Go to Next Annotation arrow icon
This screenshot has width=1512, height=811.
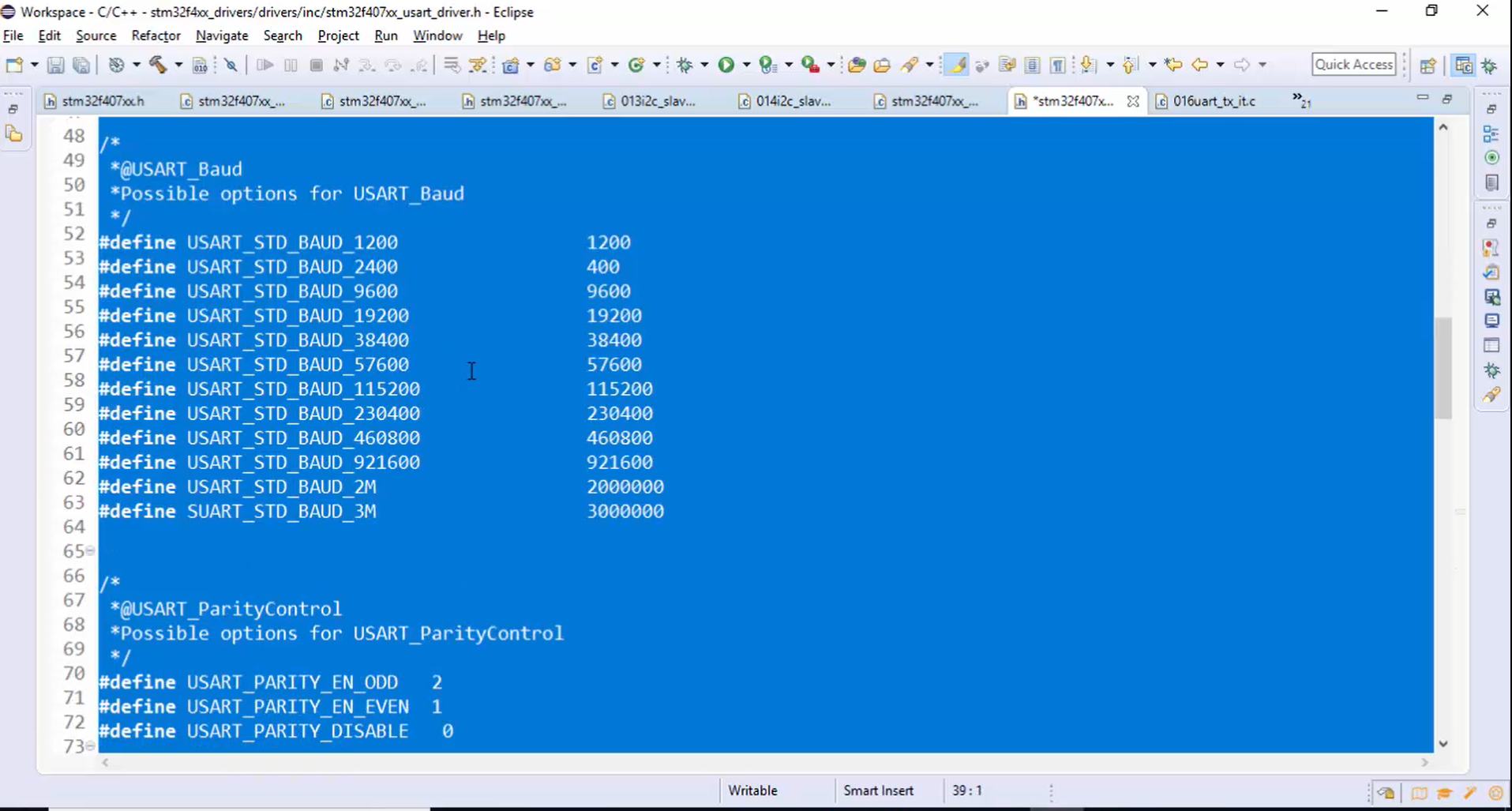coord(1089,65)
